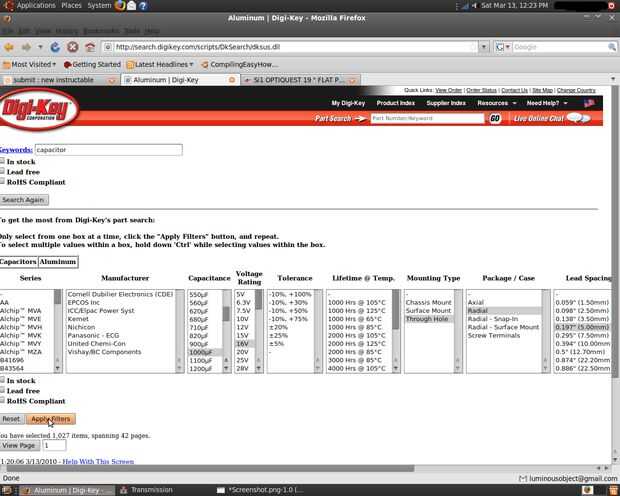Toggle lower In stock checkbox

pos(2,380)
